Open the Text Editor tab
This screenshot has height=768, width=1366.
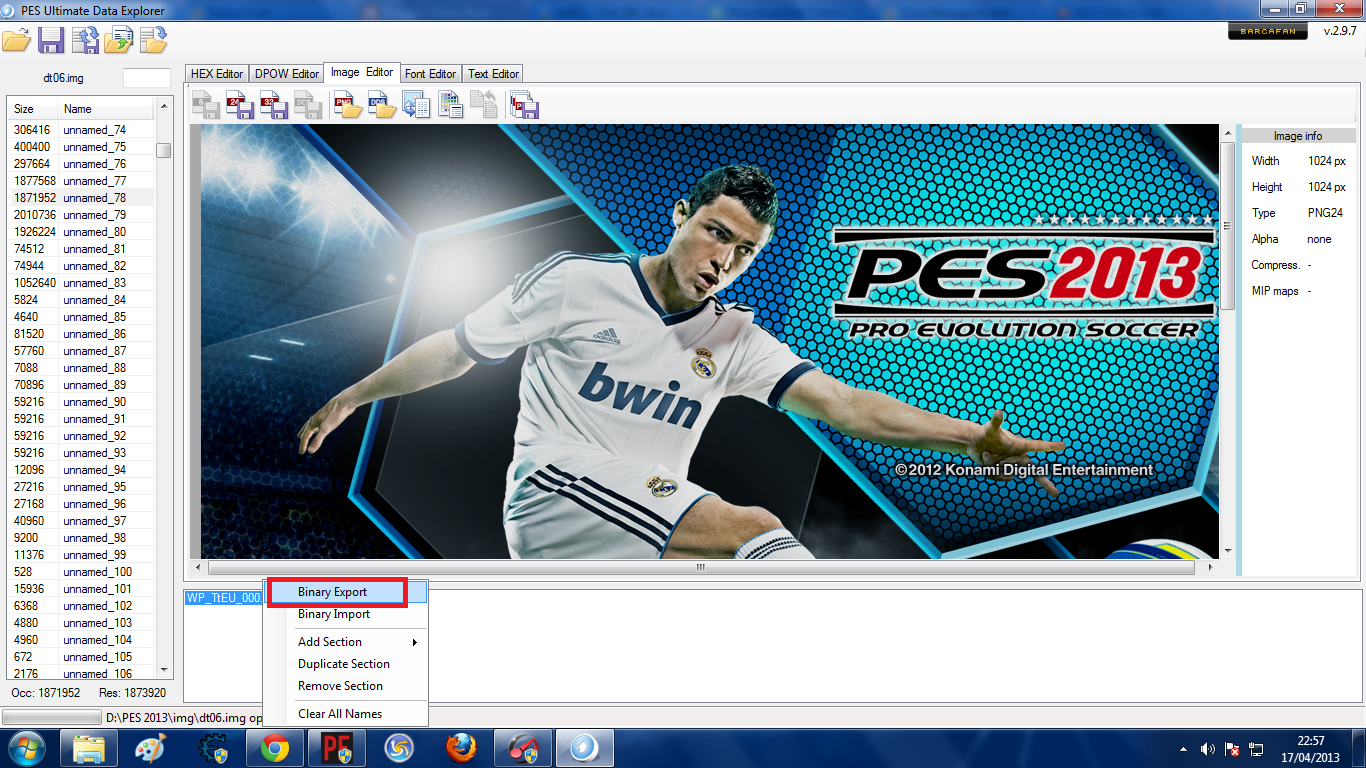[493, 74]
